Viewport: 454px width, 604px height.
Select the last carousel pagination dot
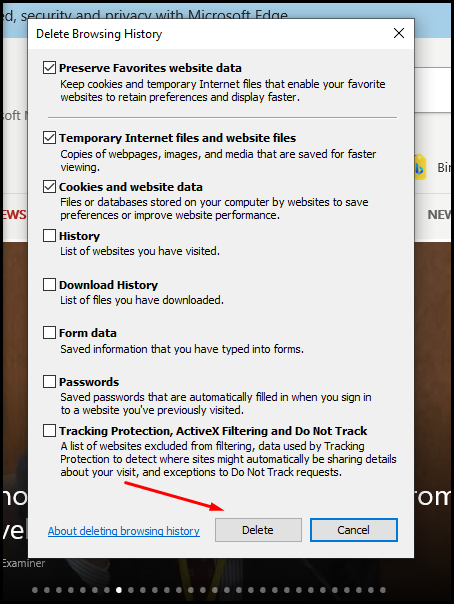coord(383,590)
